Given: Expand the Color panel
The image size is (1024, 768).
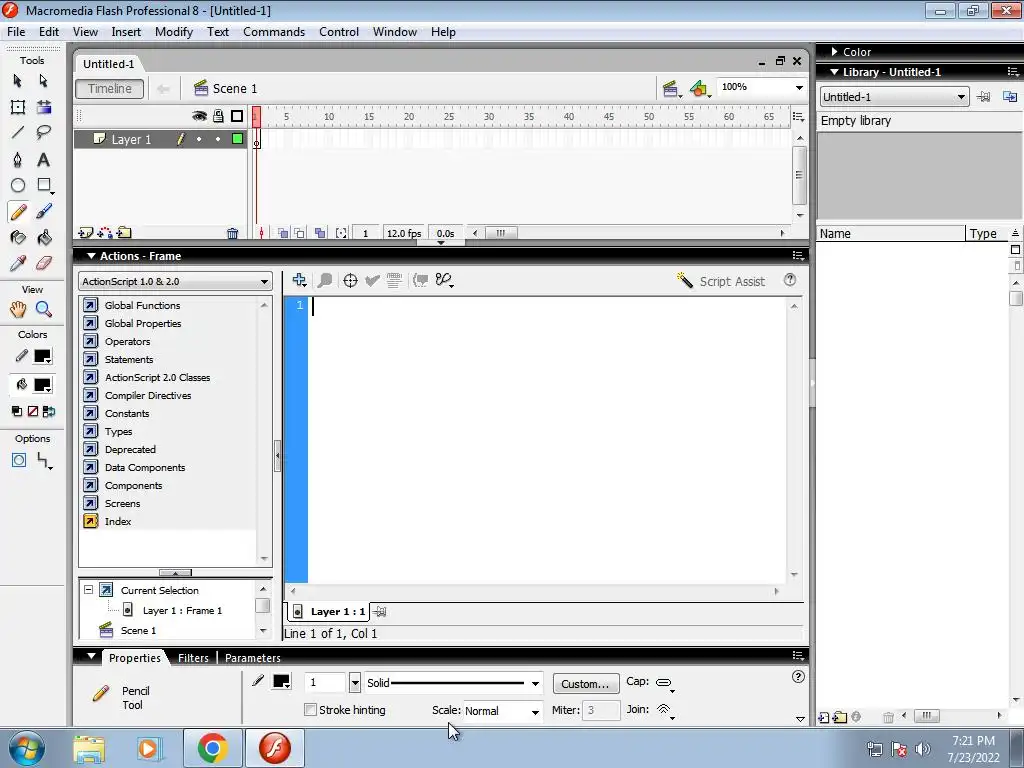Looking at the screenshot, I should pyautogui.click(x=834, y=52).
